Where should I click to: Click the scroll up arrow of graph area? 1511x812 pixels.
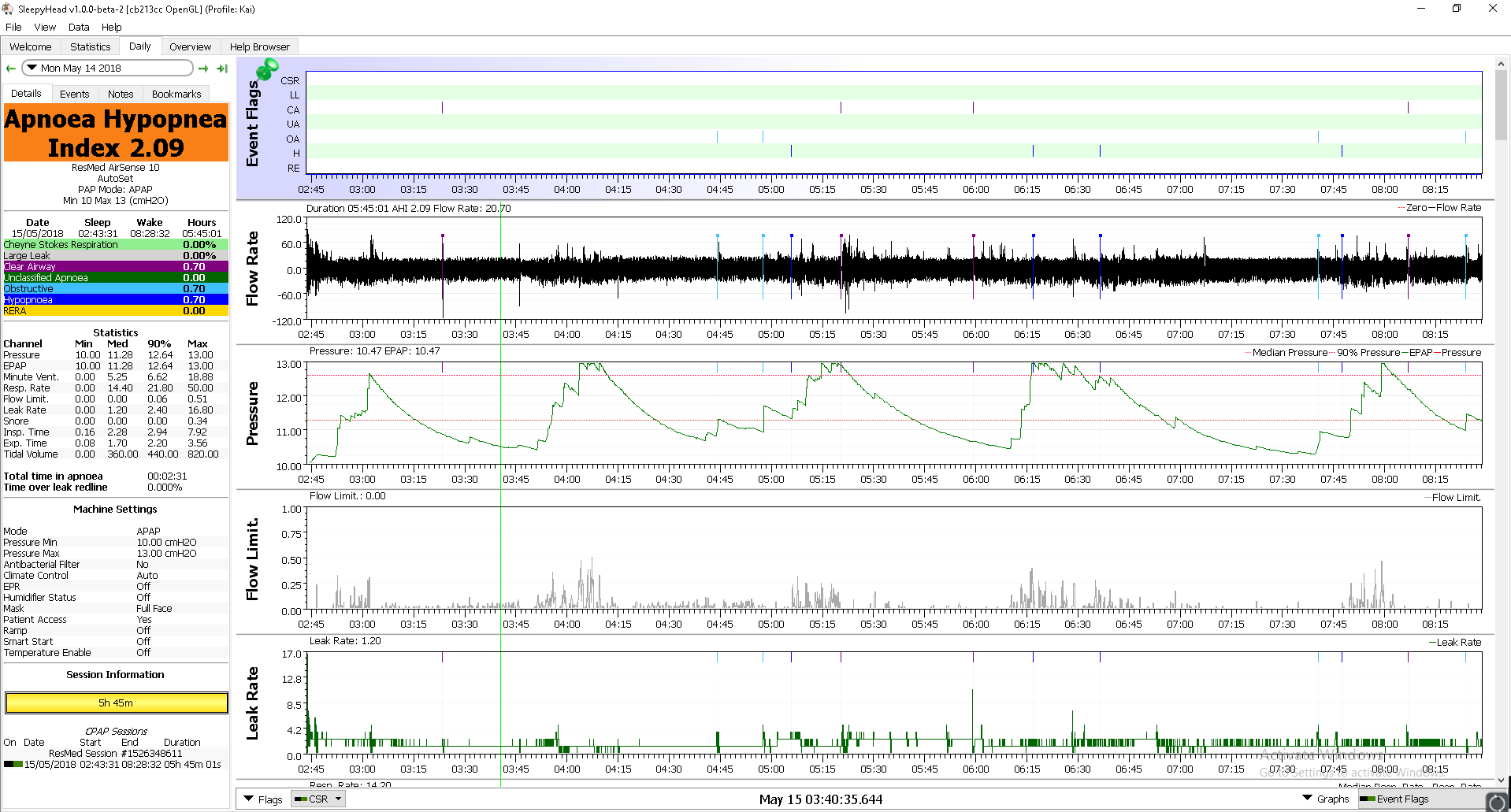[1501, 64]
